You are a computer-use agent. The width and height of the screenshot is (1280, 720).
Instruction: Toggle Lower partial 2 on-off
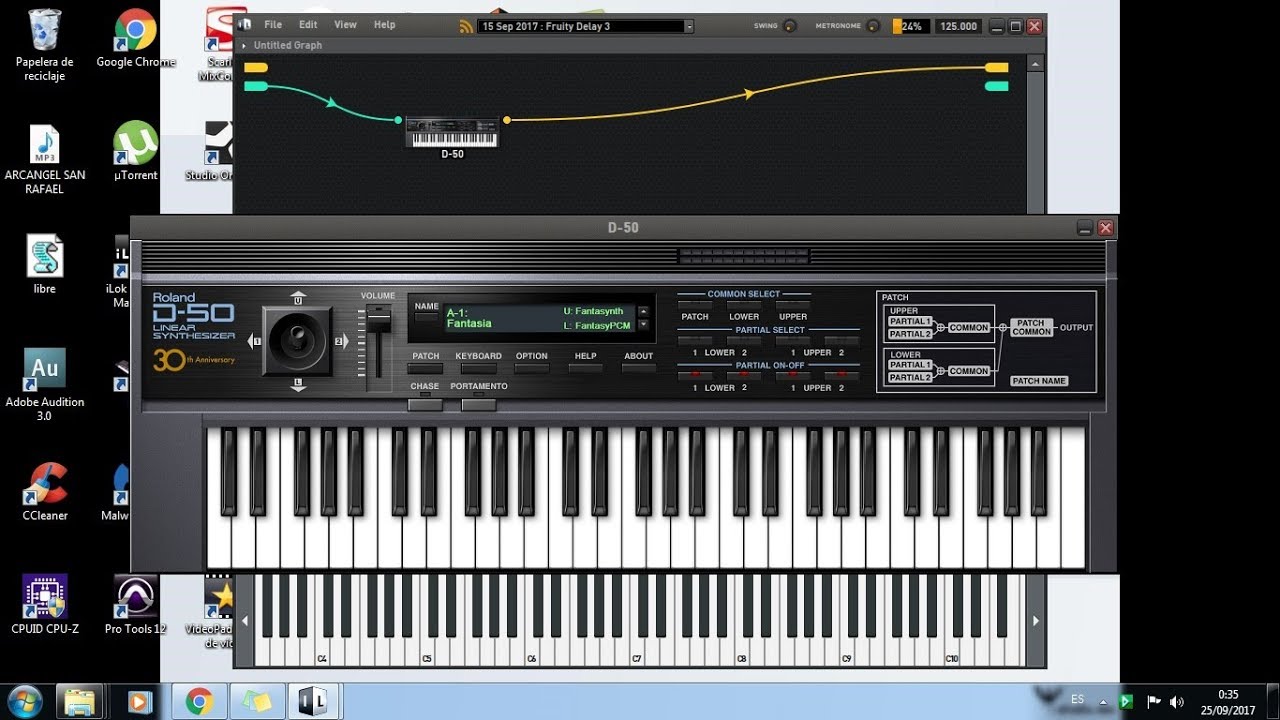point(744,376)
